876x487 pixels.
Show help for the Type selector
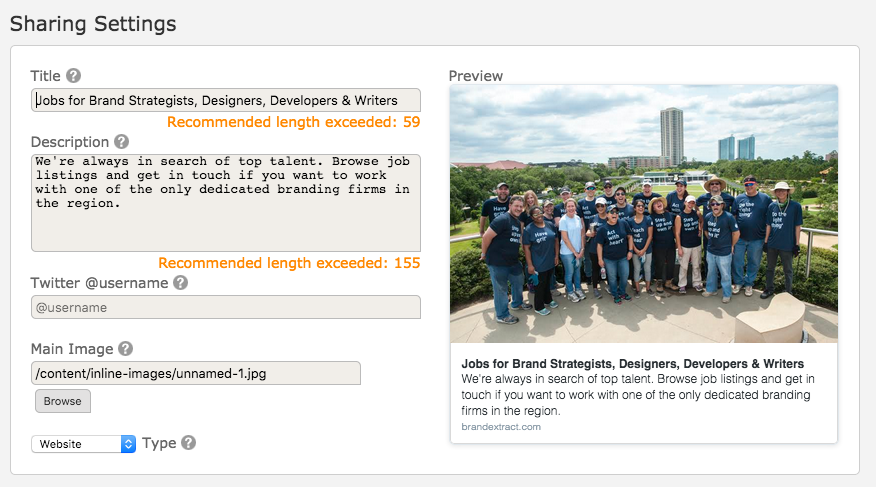click(x=189, y=442)
